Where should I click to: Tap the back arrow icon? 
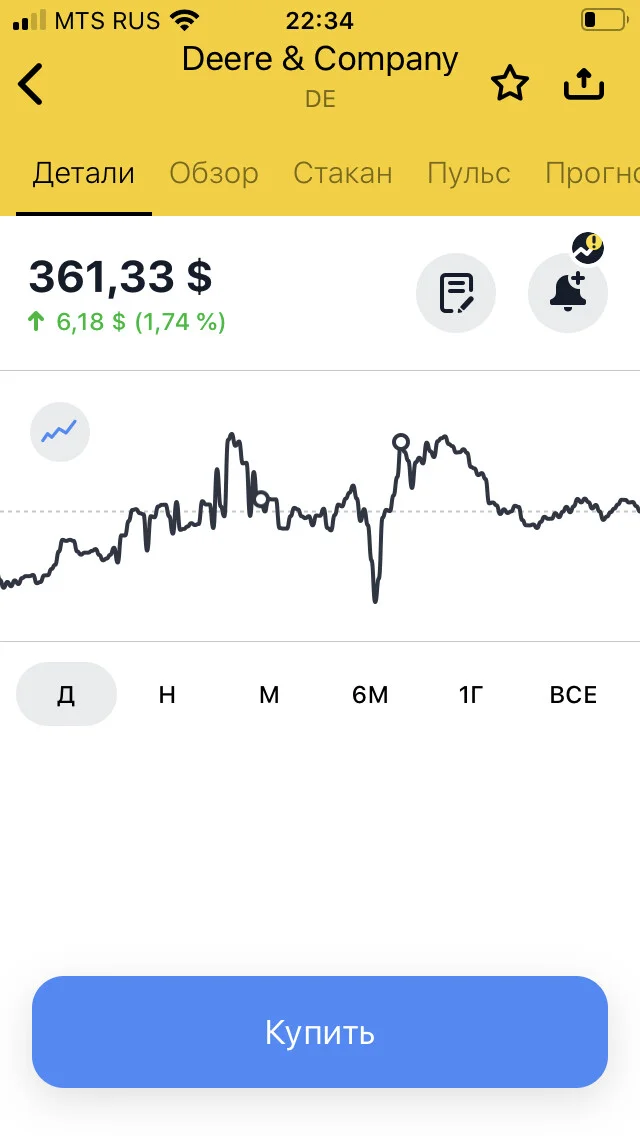click(x=30, y=84)
